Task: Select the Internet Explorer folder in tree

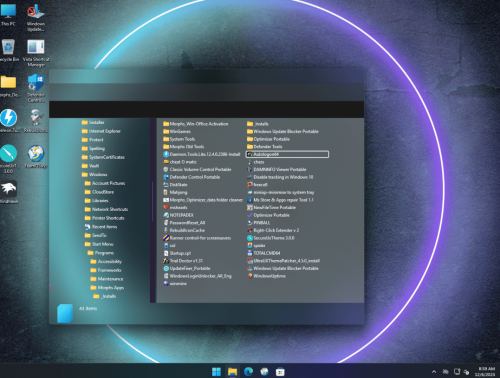Action: tap(101, 131)
